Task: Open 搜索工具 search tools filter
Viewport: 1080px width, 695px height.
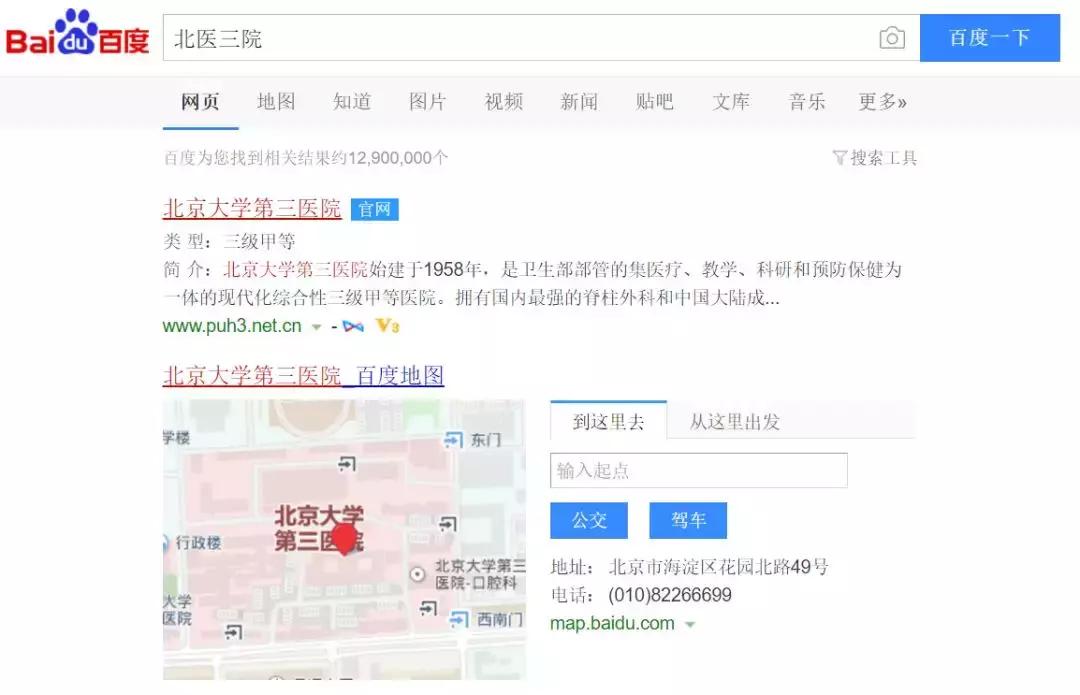Action: (x=884, y=158)
